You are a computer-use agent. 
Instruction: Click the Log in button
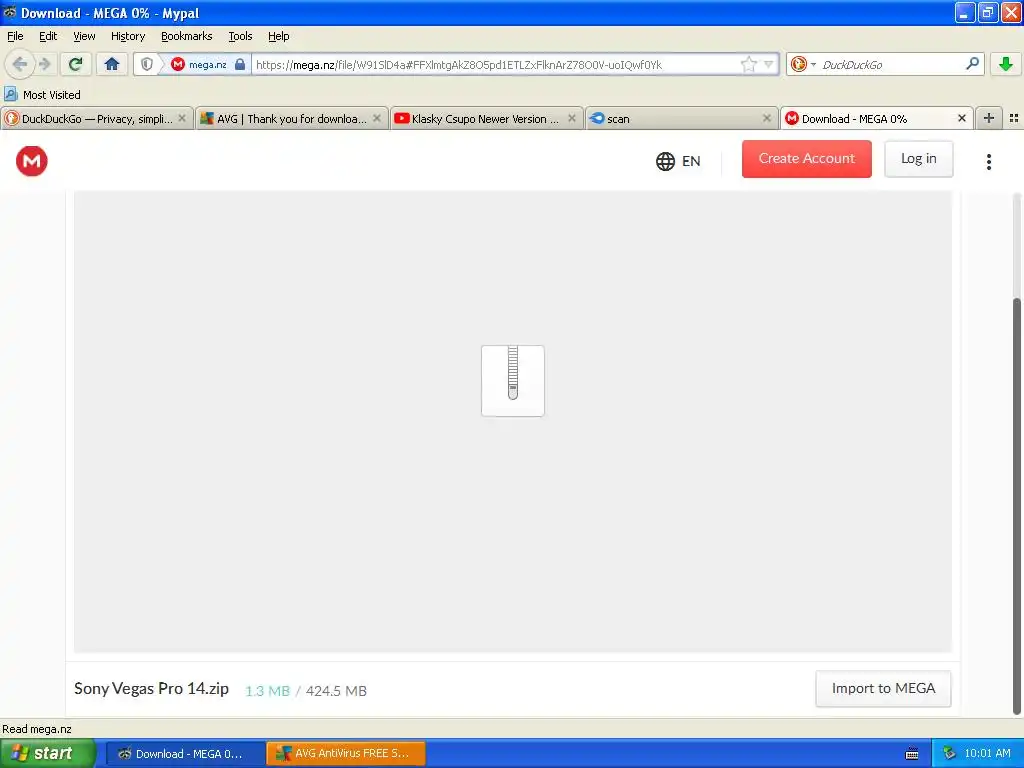[918, 159]
